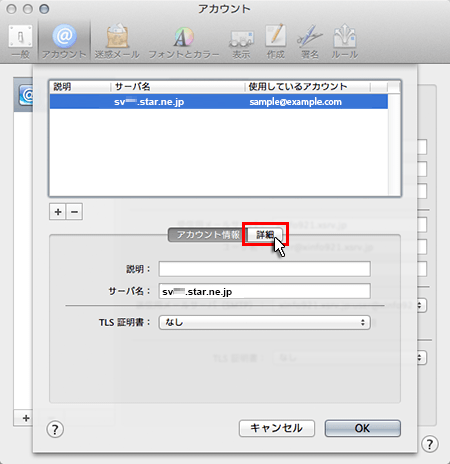Confirm with the OK button

click(x=363, y=428)
